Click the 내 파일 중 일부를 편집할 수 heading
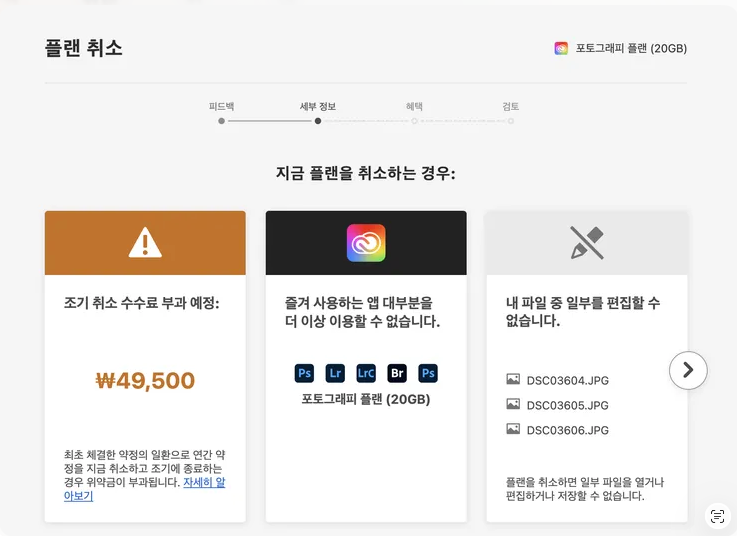The width and height of the screenshot is (737, 536). pos(583,312)
